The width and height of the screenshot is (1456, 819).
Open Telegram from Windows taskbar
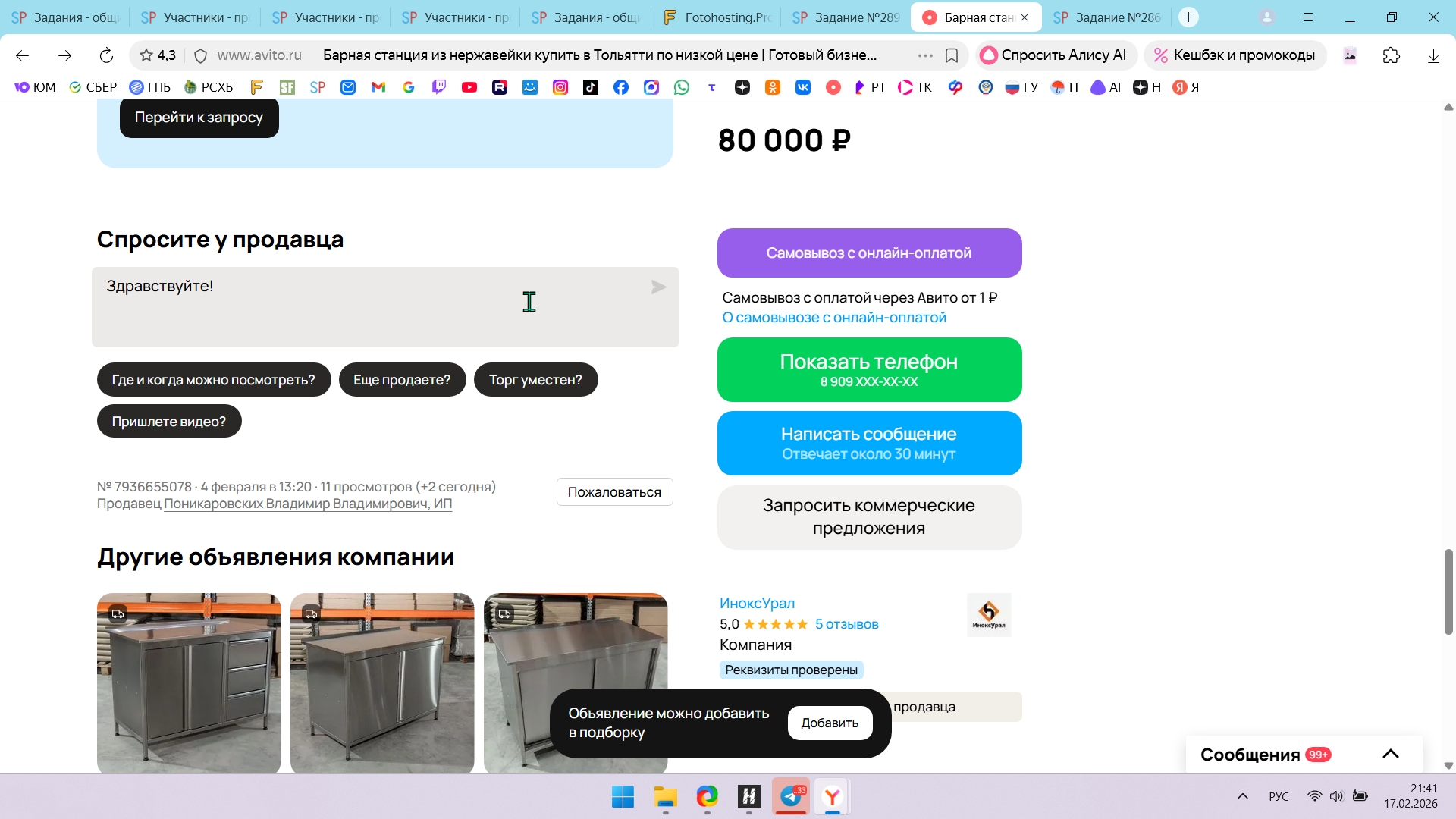point(791,796)
